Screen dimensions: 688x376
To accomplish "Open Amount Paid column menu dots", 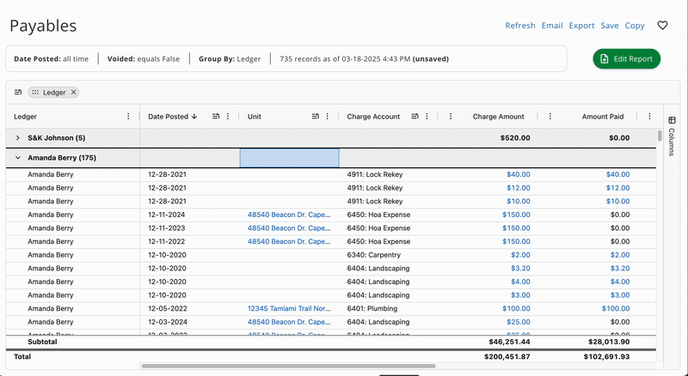I will click(550, 116).
